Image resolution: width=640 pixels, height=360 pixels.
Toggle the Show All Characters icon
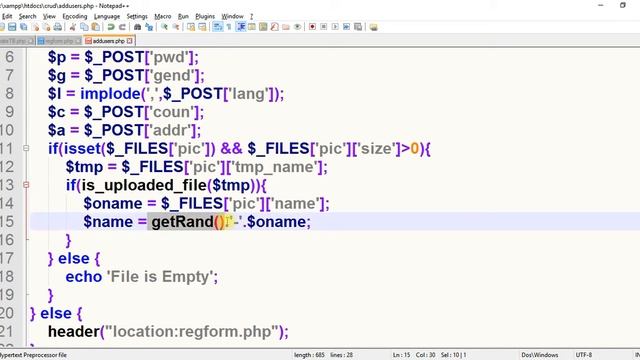229,27
